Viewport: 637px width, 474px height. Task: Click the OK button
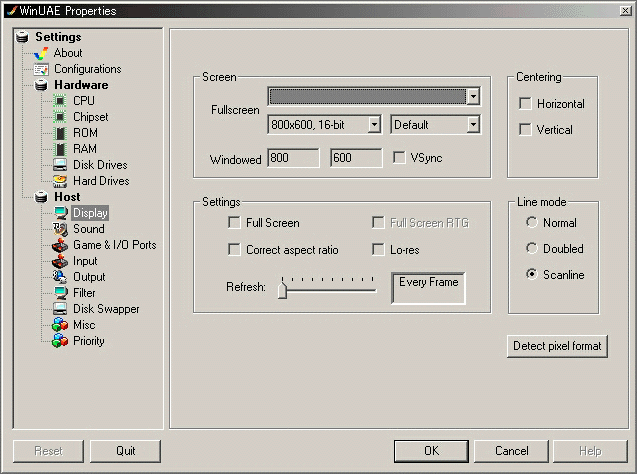[x=431, y=451]
